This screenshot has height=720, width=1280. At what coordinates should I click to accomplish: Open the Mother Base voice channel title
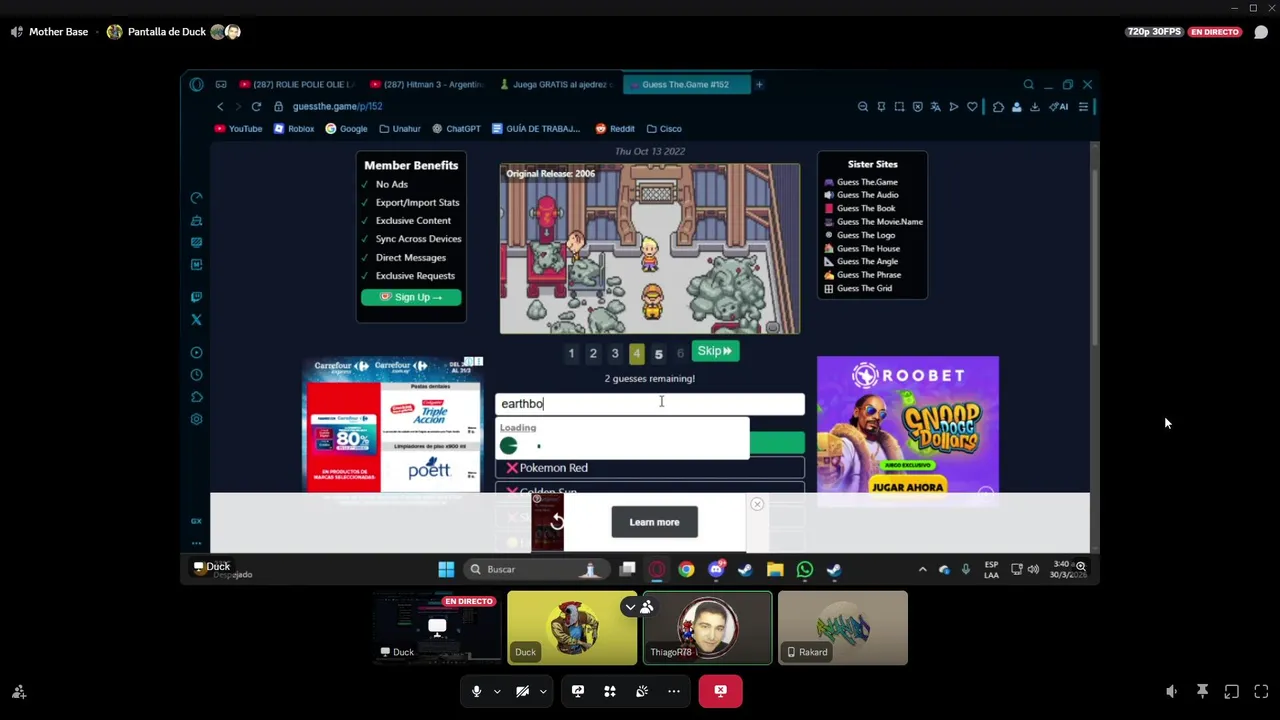click(x=58, y=32)
